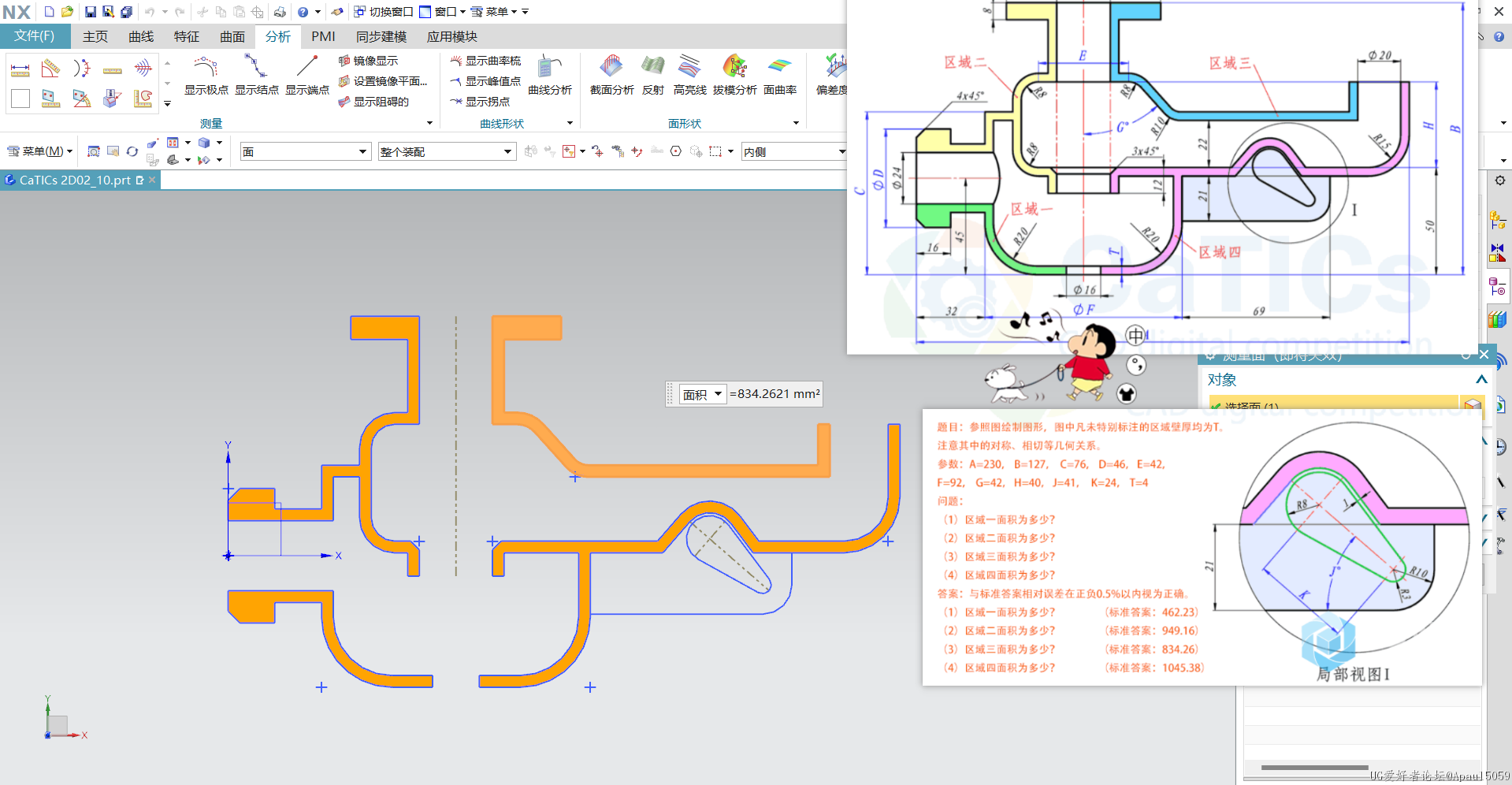
Task: Open Draft Analysis (拔模分析) tool
Action: pos(734,76)
